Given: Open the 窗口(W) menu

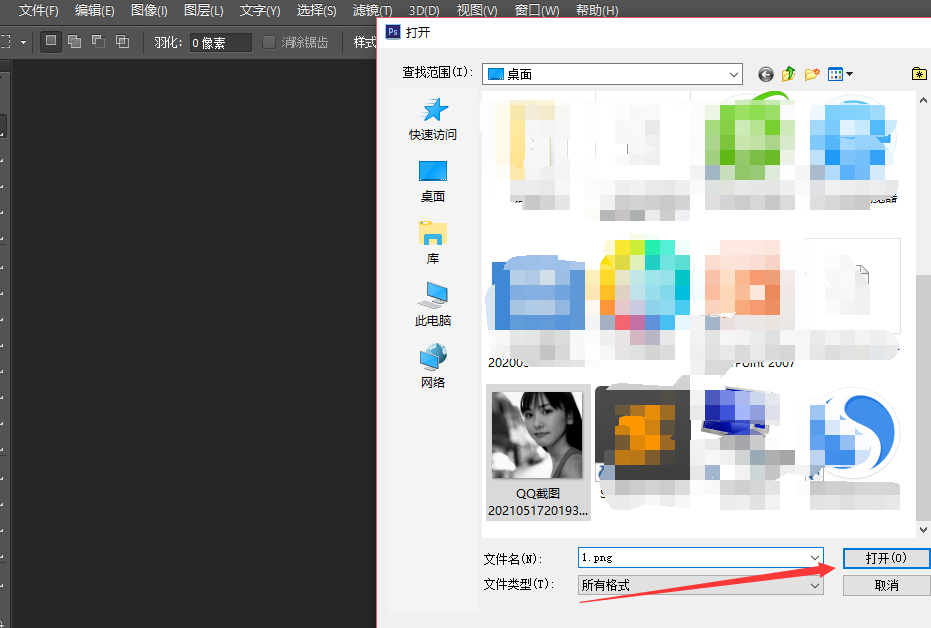Looking at the screenshot, I should (x=537, y=10).
